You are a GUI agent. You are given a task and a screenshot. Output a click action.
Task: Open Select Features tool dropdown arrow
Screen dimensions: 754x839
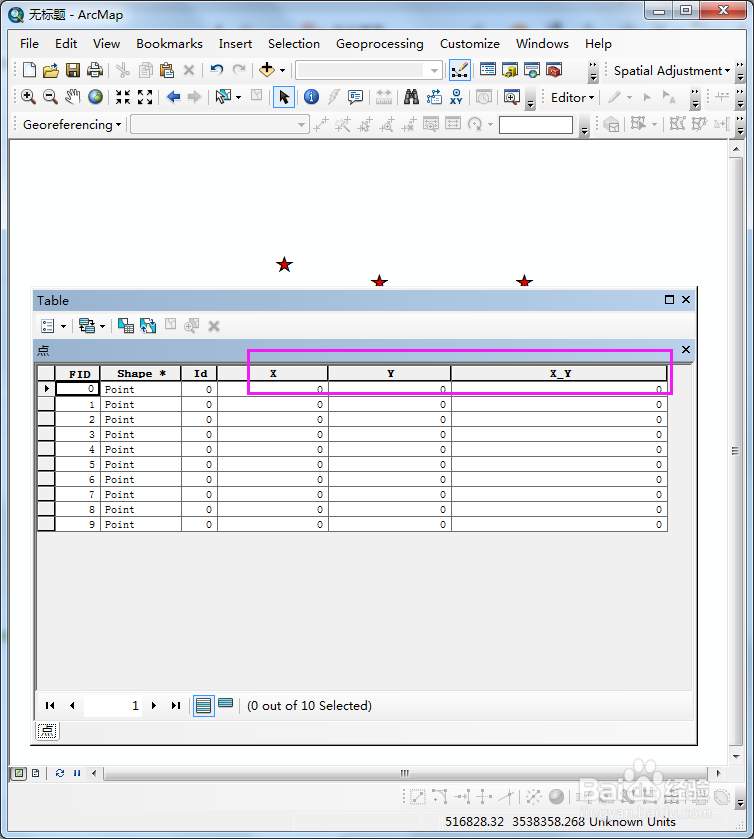click(239, 97)
